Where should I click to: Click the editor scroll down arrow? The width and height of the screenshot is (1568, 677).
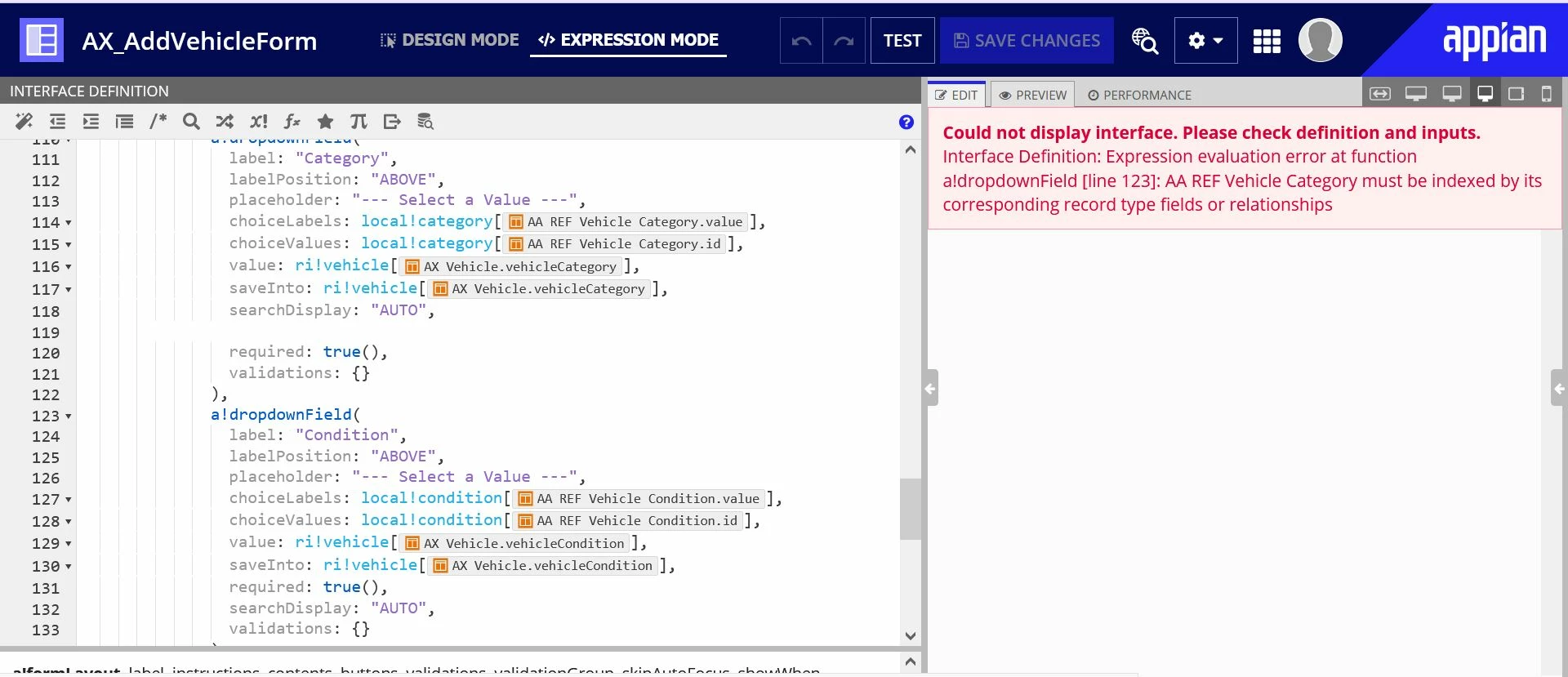coord(911,636)
